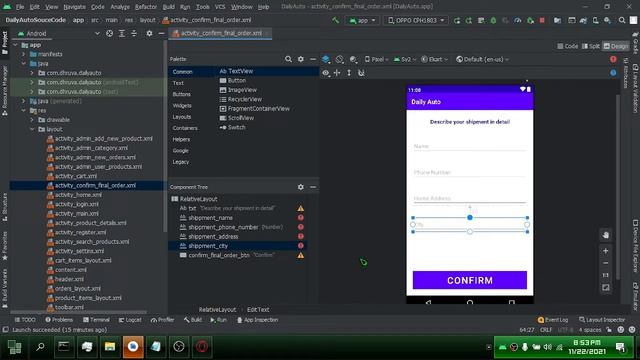Open the Search Everywhere magnifier
The height and width of the screenshot is (360, 640).
(x=622, y=20)
